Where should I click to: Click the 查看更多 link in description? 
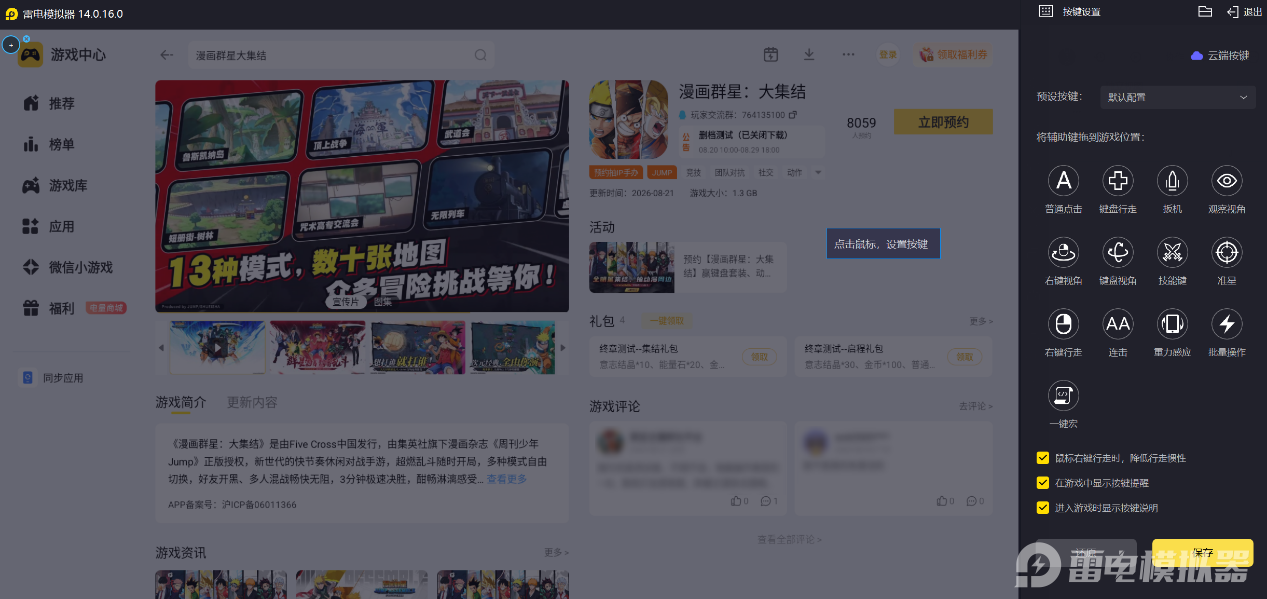(507, 479)
